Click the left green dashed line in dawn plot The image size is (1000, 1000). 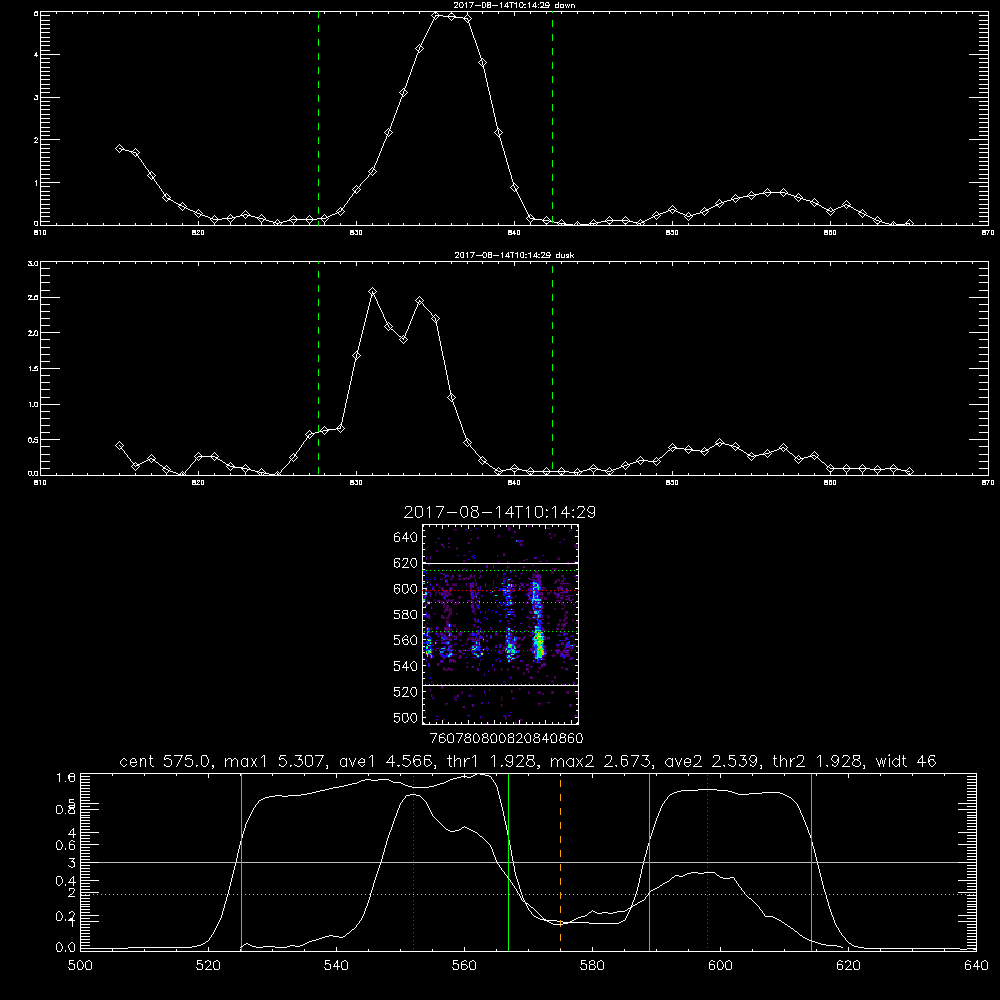pyautogui.click(x=318, y=118)
